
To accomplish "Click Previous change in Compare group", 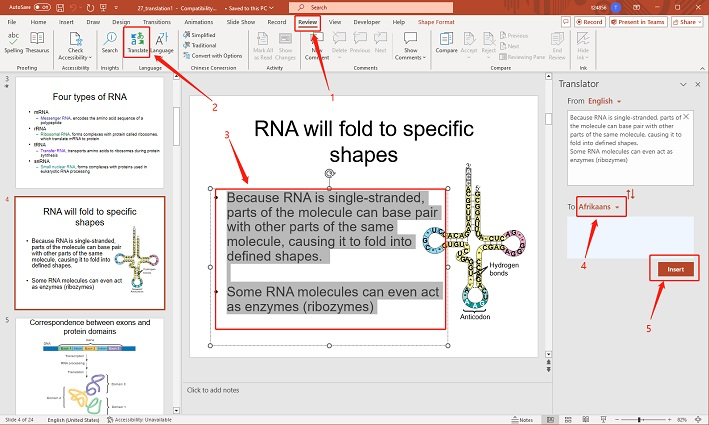I will pos(514,35).
